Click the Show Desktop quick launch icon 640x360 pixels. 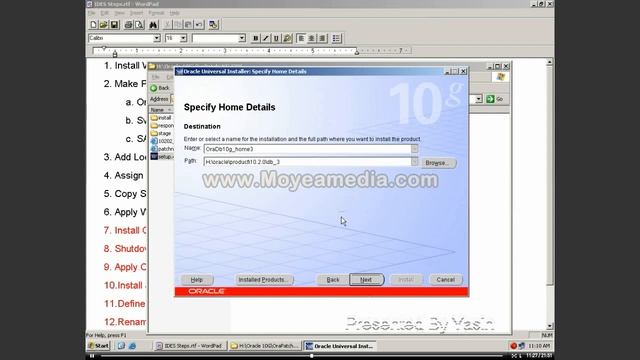click(121, 346)
